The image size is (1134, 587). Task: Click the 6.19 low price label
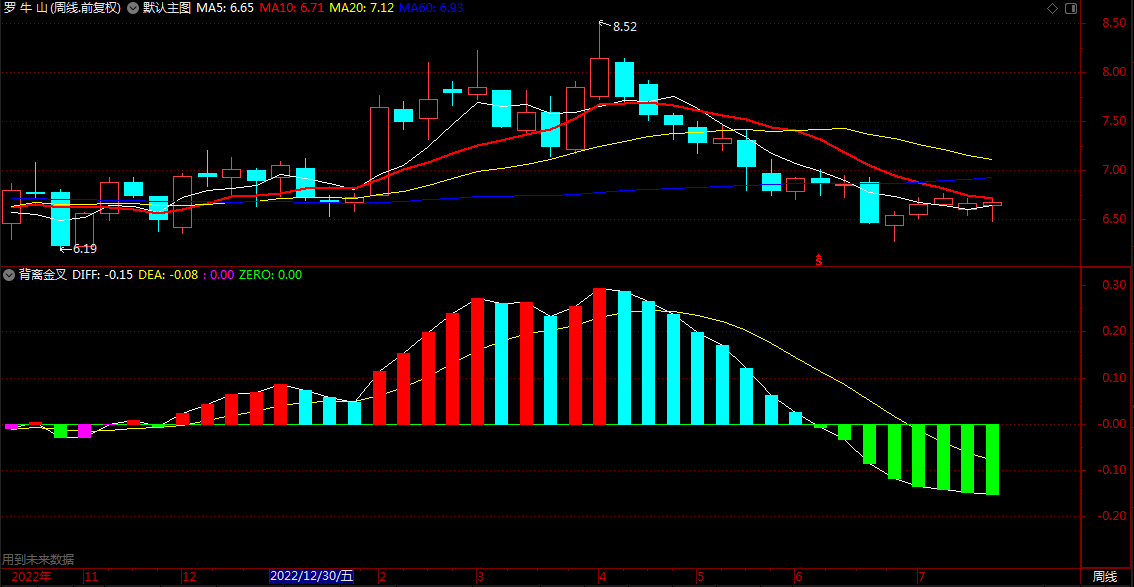coord(85,249)
